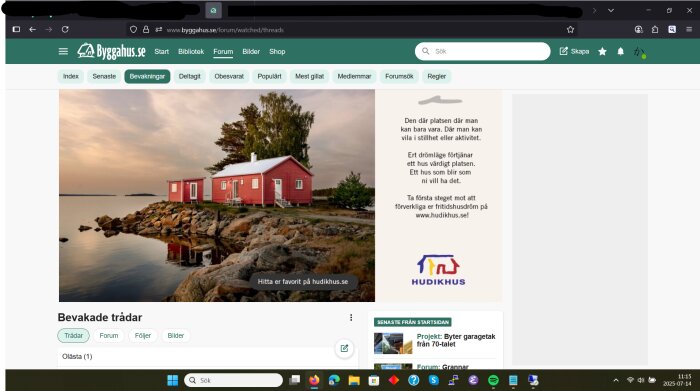700x391 pixels.
Task: Select the Bevakningar forum filter
Action: 147,76
